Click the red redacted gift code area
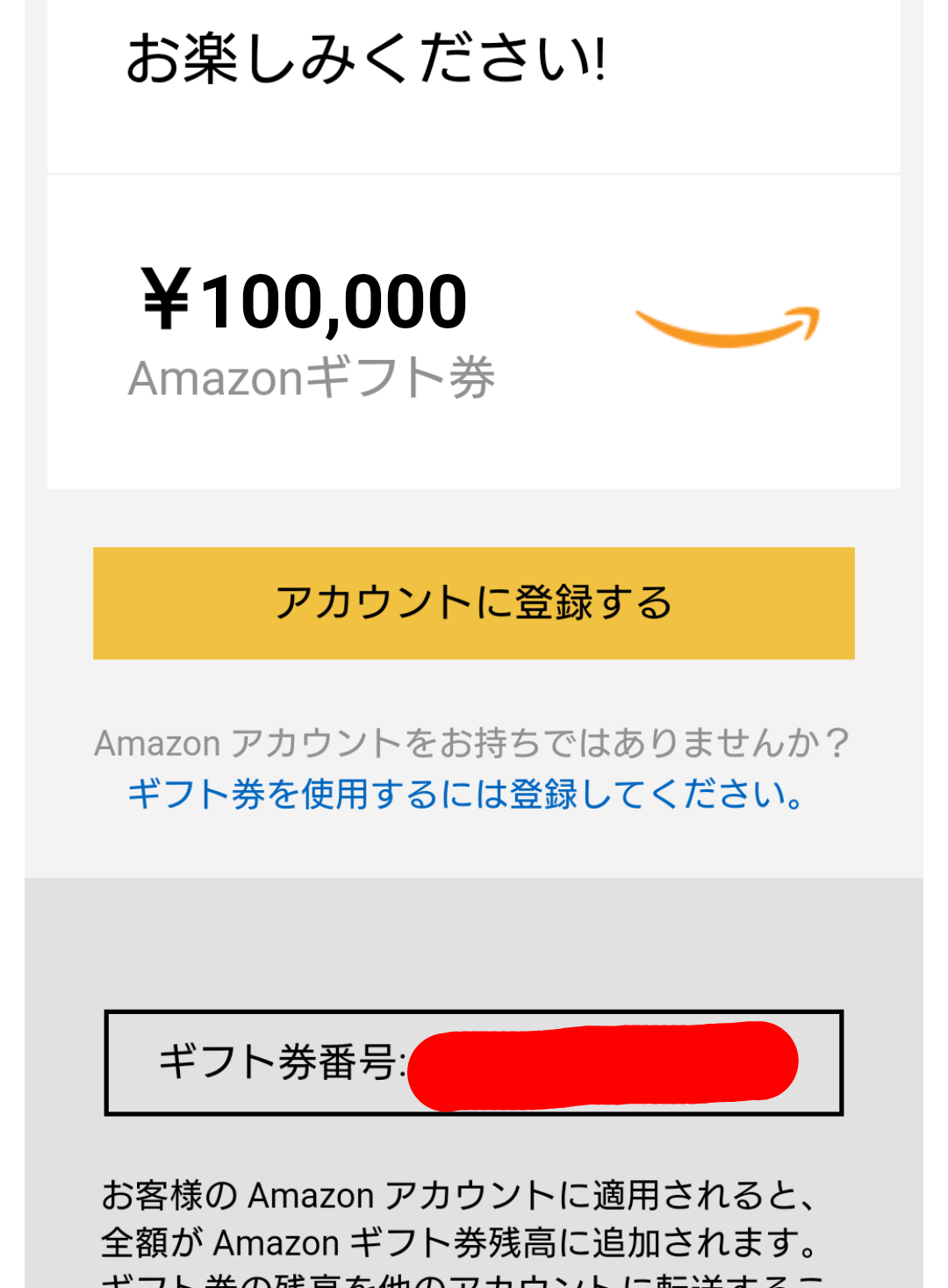 (x=602, y=1063)
